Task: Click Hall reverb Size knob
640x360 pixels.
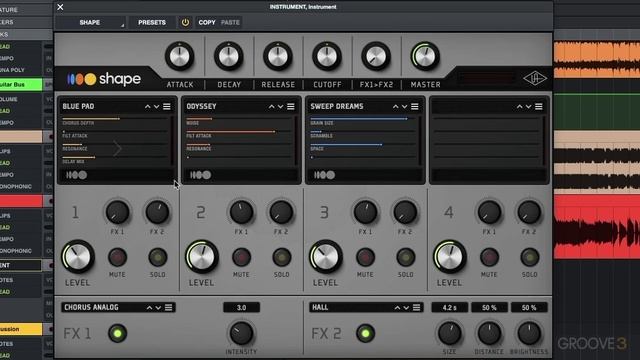Action: click(x=449, y=333)
